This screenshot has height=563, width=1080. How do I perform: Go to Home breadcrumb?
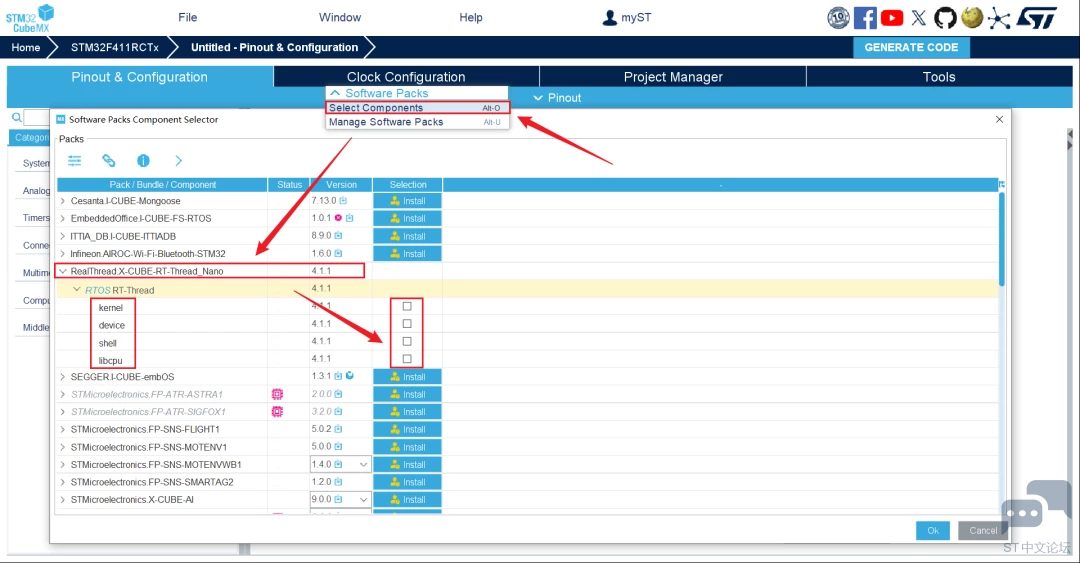25,47
